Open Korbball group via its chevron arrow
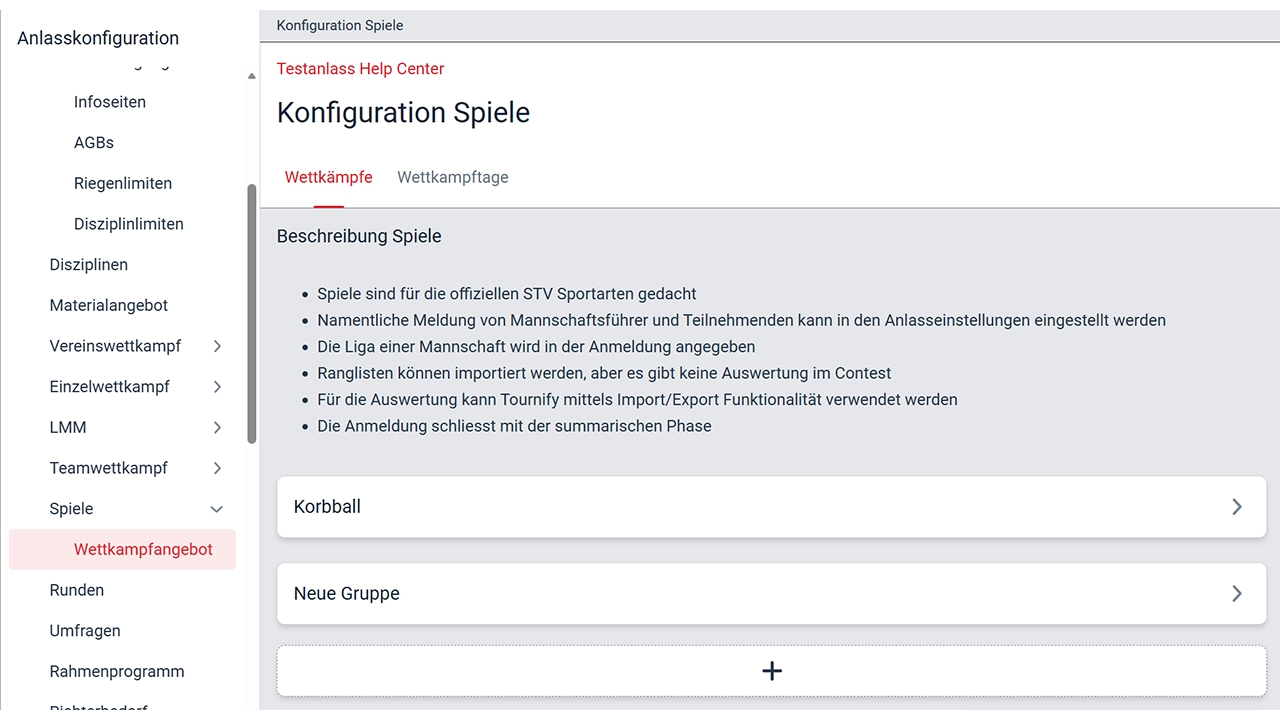The image size is (1280, 720). [1237, 507]
